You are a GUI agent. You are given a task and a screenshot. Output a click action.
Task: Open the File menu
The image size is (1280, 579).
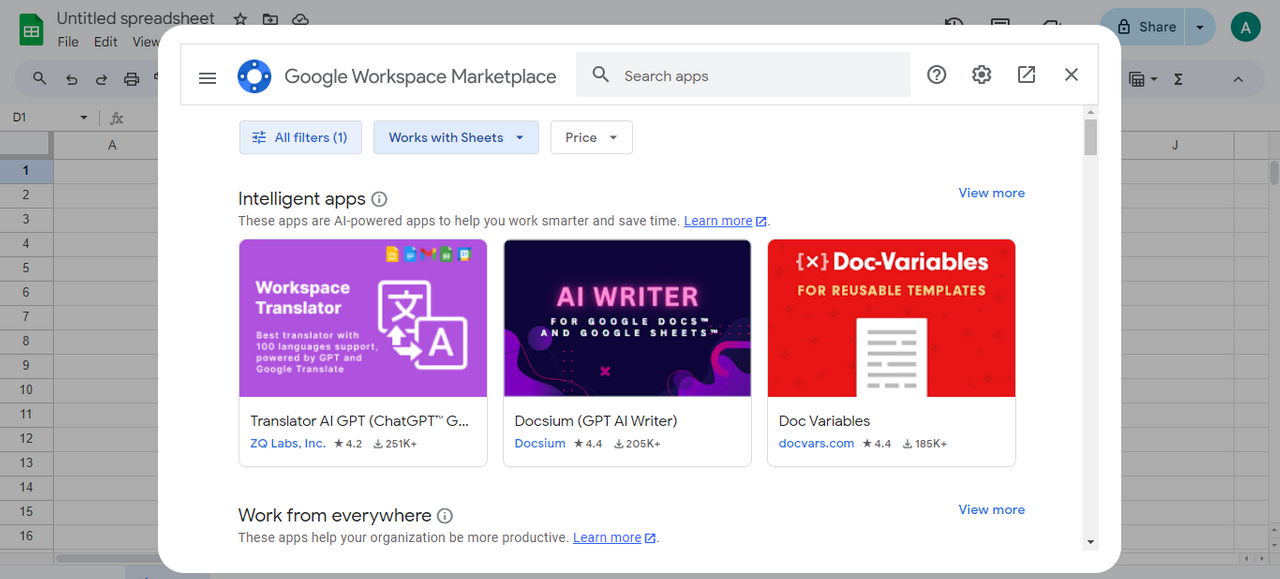pyautogui.click(x=68, y=42)
